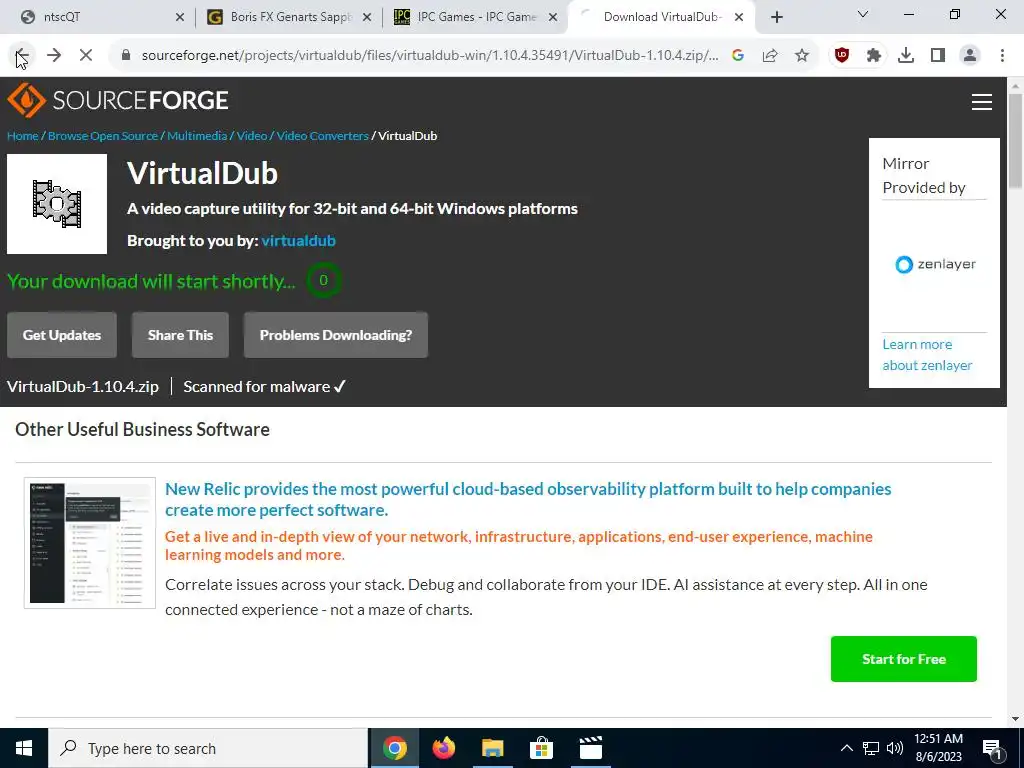Click the 'Other Useful Business Software' heading
This screenshot has height=768, width=1024.
pyautogui.click(x=142, y=429)
